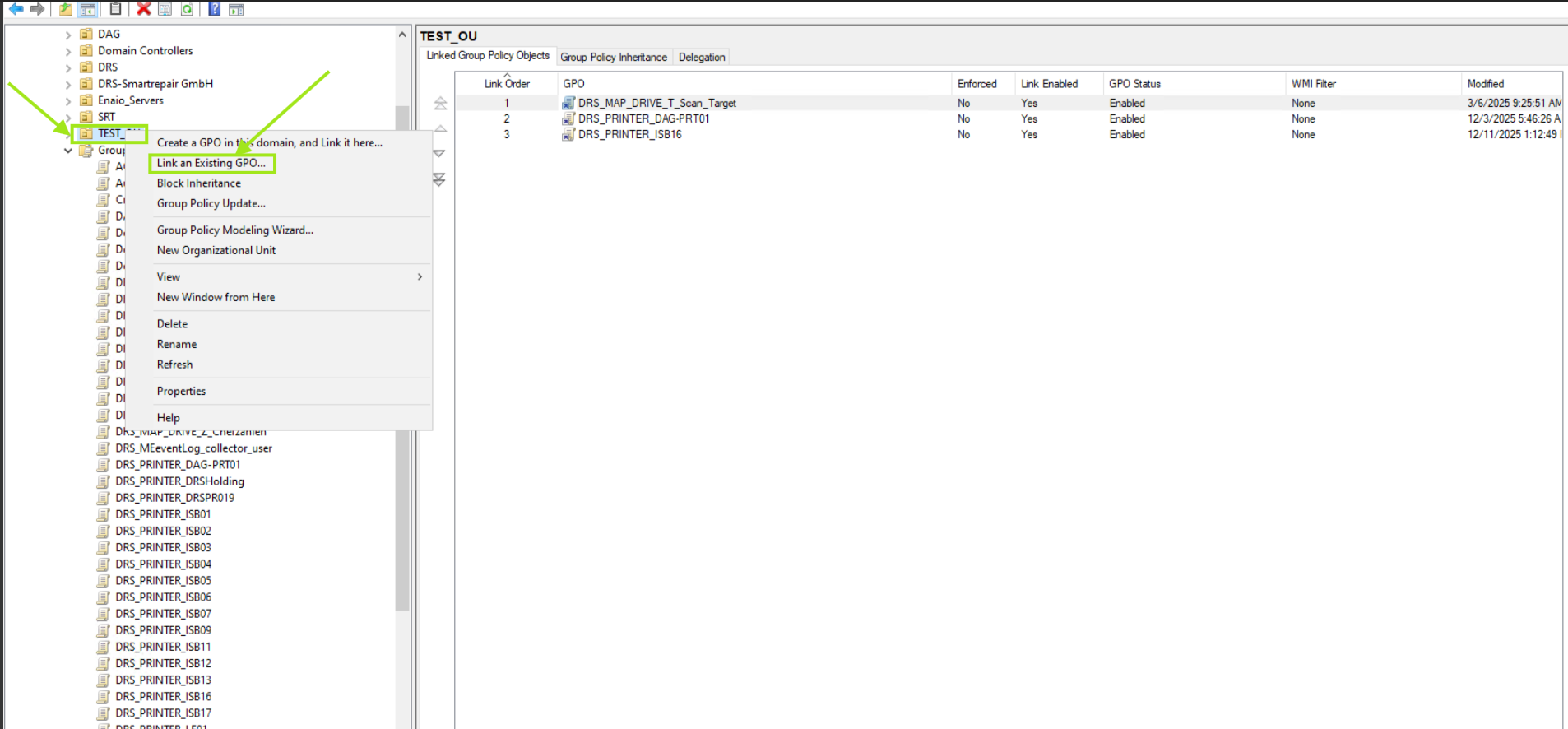Switch to Group Policy Inheritance tab
The width and height of the screenshot is (1568, 729).
[614, 57]
